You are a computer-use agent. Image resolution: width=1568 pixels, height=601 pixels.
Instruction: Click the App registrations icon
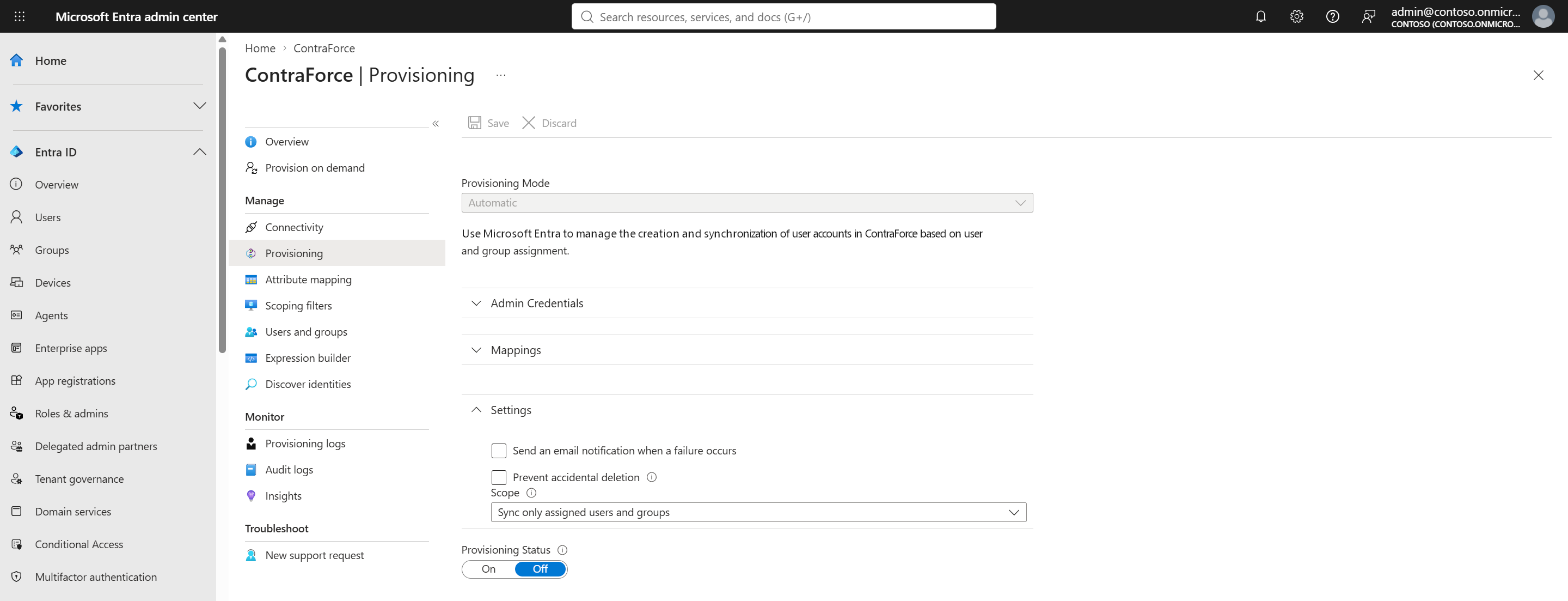tap(16, 381)
